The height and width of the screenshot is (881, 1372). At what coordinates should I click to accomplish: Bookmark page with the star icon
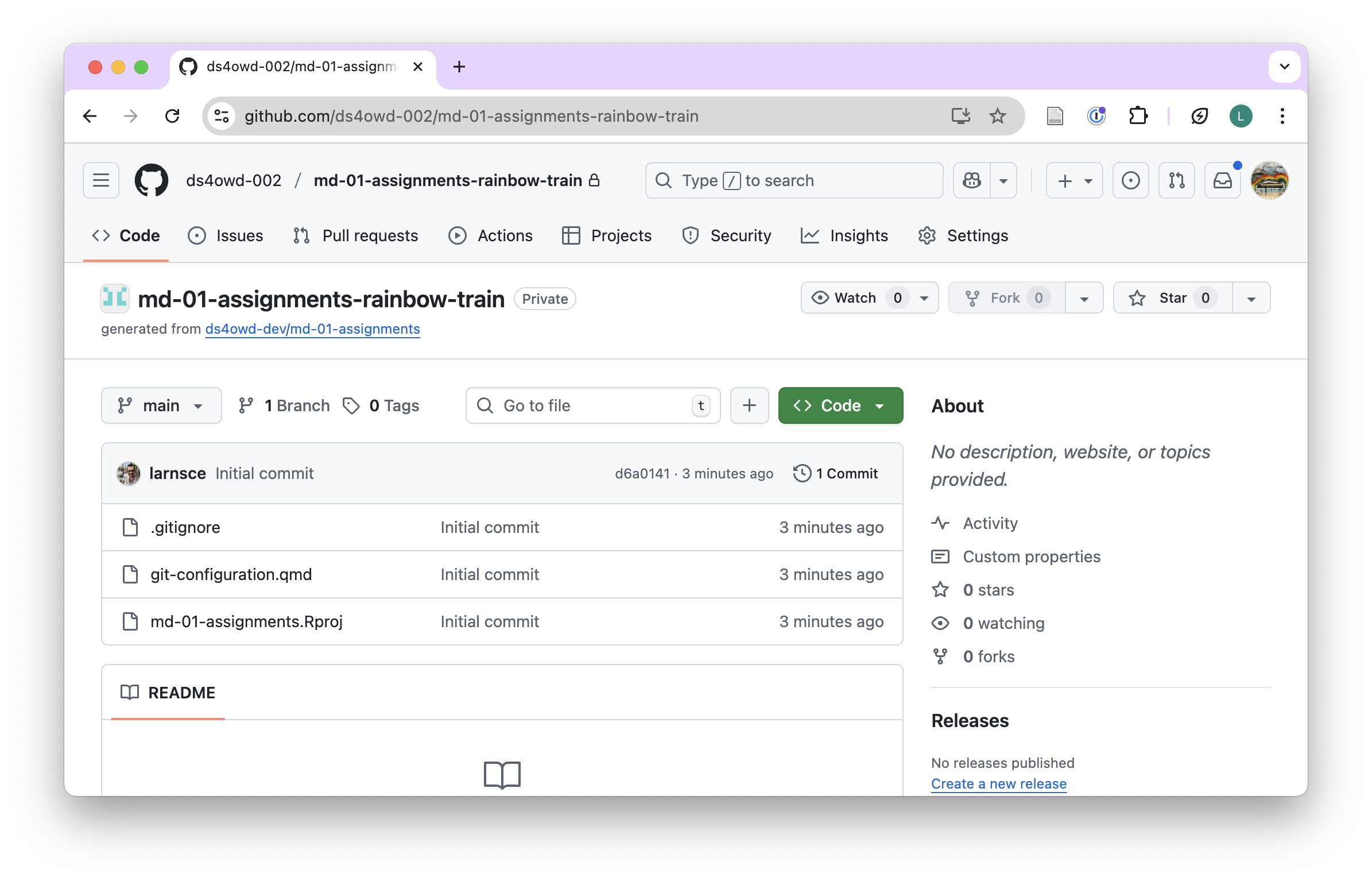tap(998, 116)
